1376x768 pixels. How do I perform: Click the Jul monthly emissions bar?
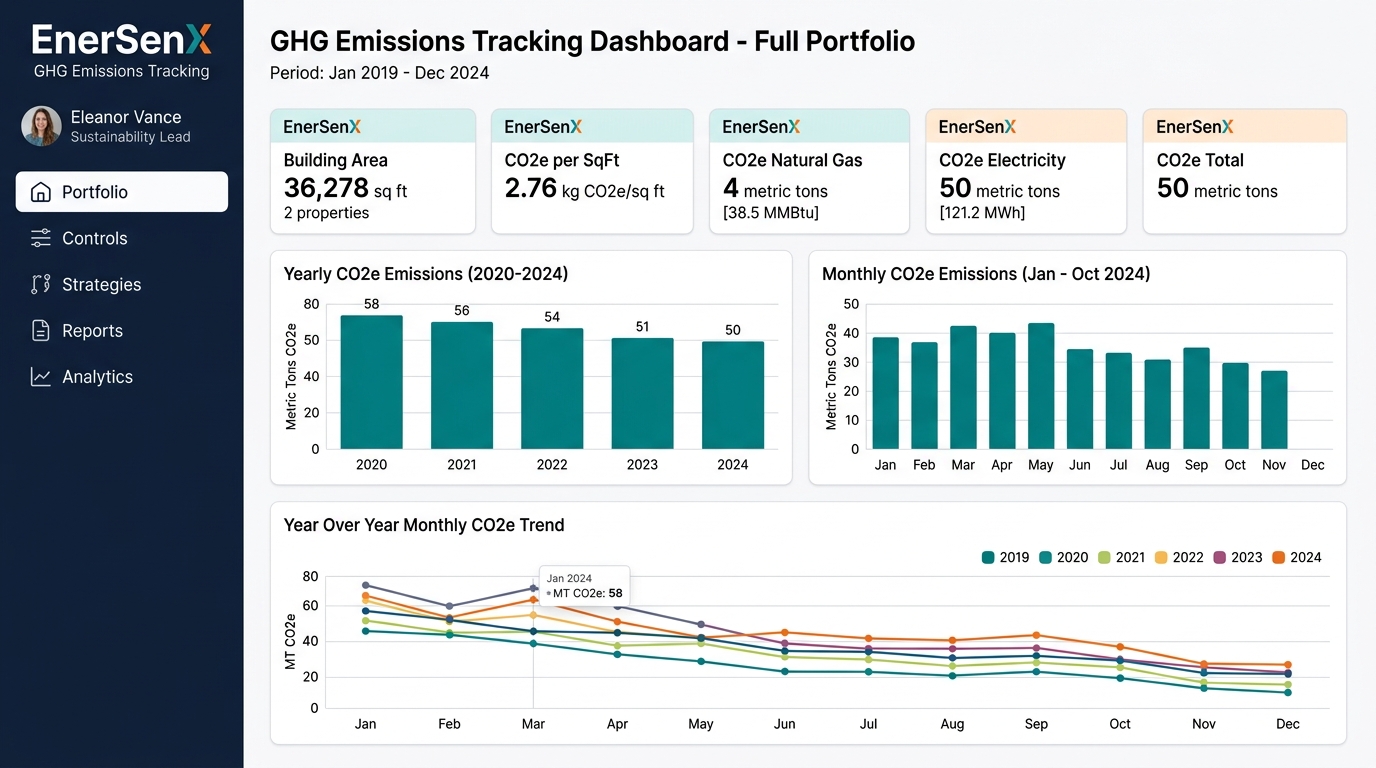click(x=1119, y=401)
